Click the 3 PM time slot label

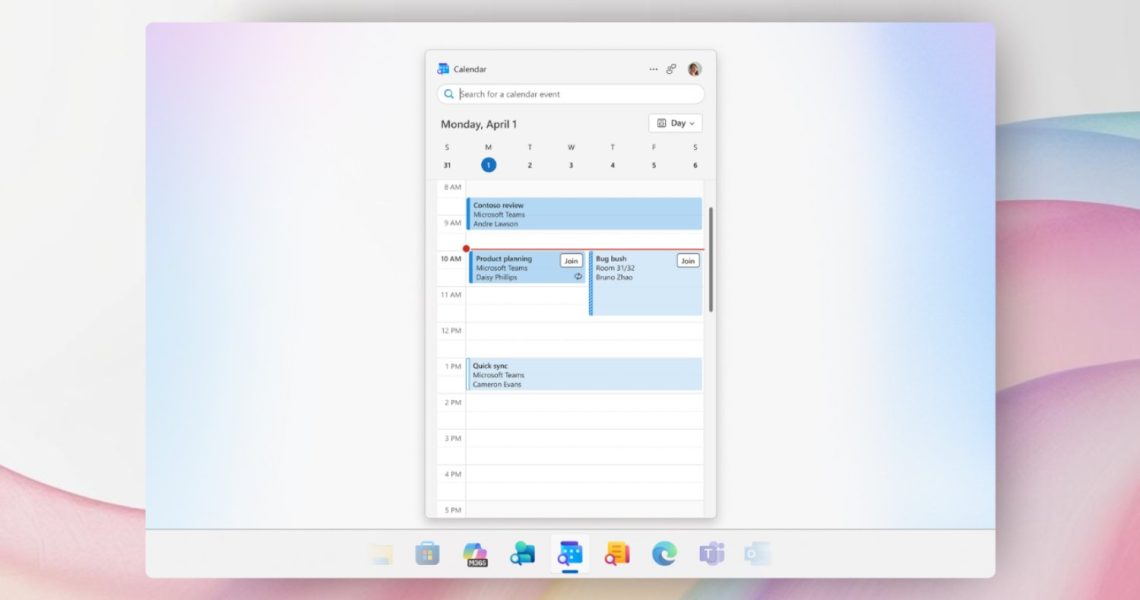tap(452, 438)
